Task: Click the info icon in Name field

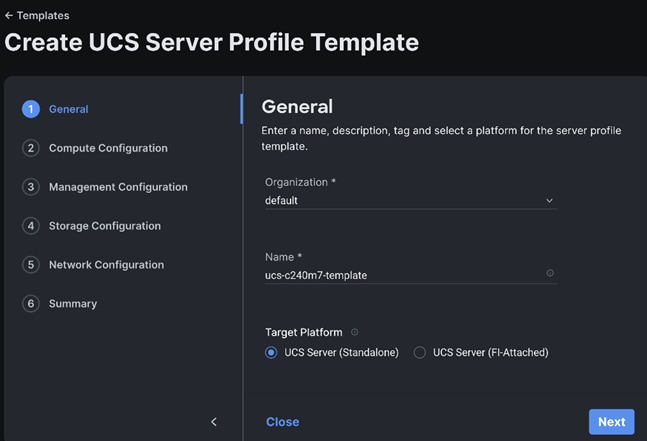Action: tap(550, 273)
